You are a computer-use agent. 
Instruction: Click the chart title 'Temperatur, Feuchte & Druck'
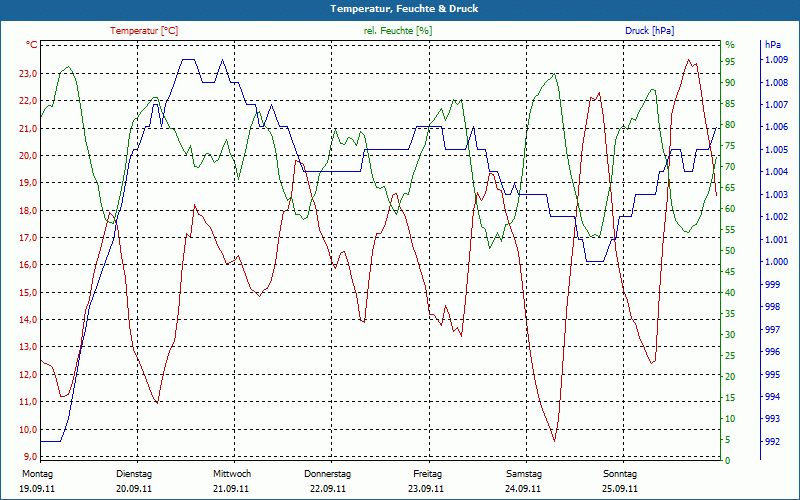[x=404, y=9]
